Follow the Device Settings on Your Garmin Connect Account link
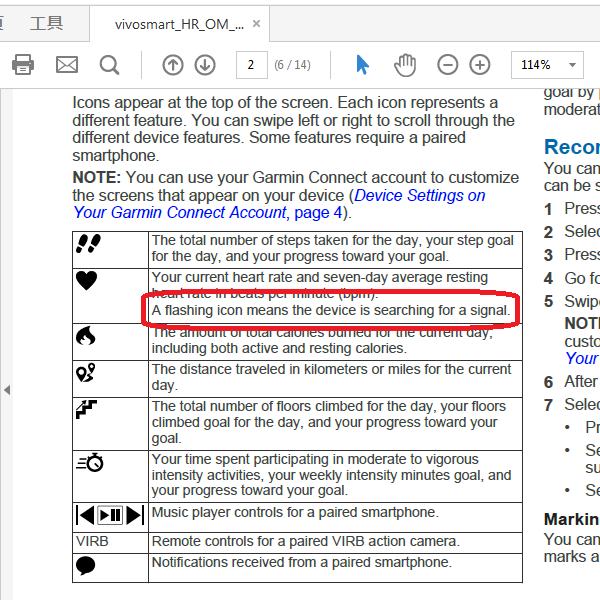 pos(279,204)
